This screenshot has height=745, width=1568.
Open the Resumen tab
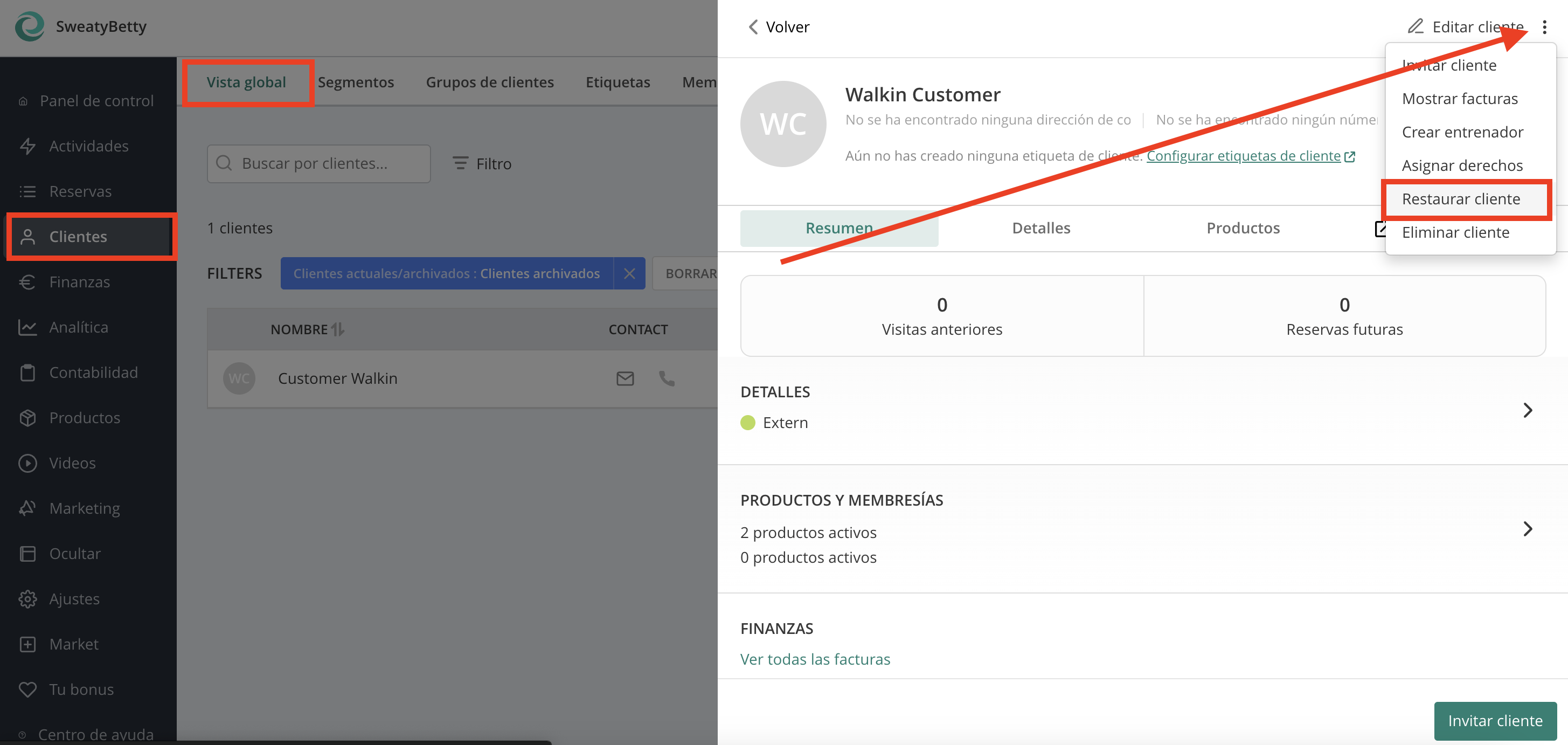[839, 228]
